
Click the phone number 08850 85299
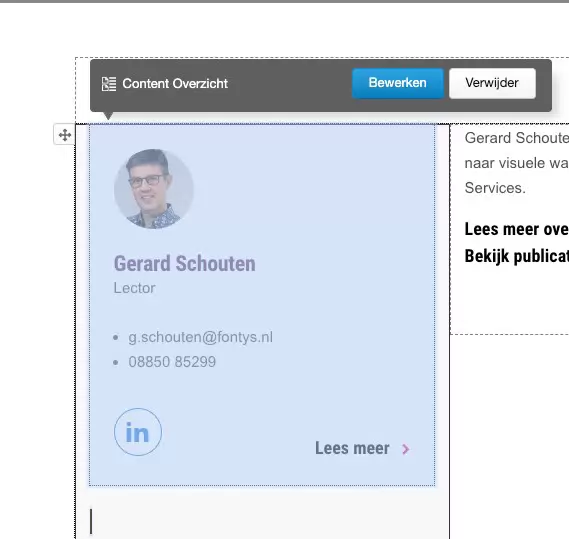coord(172,362)
